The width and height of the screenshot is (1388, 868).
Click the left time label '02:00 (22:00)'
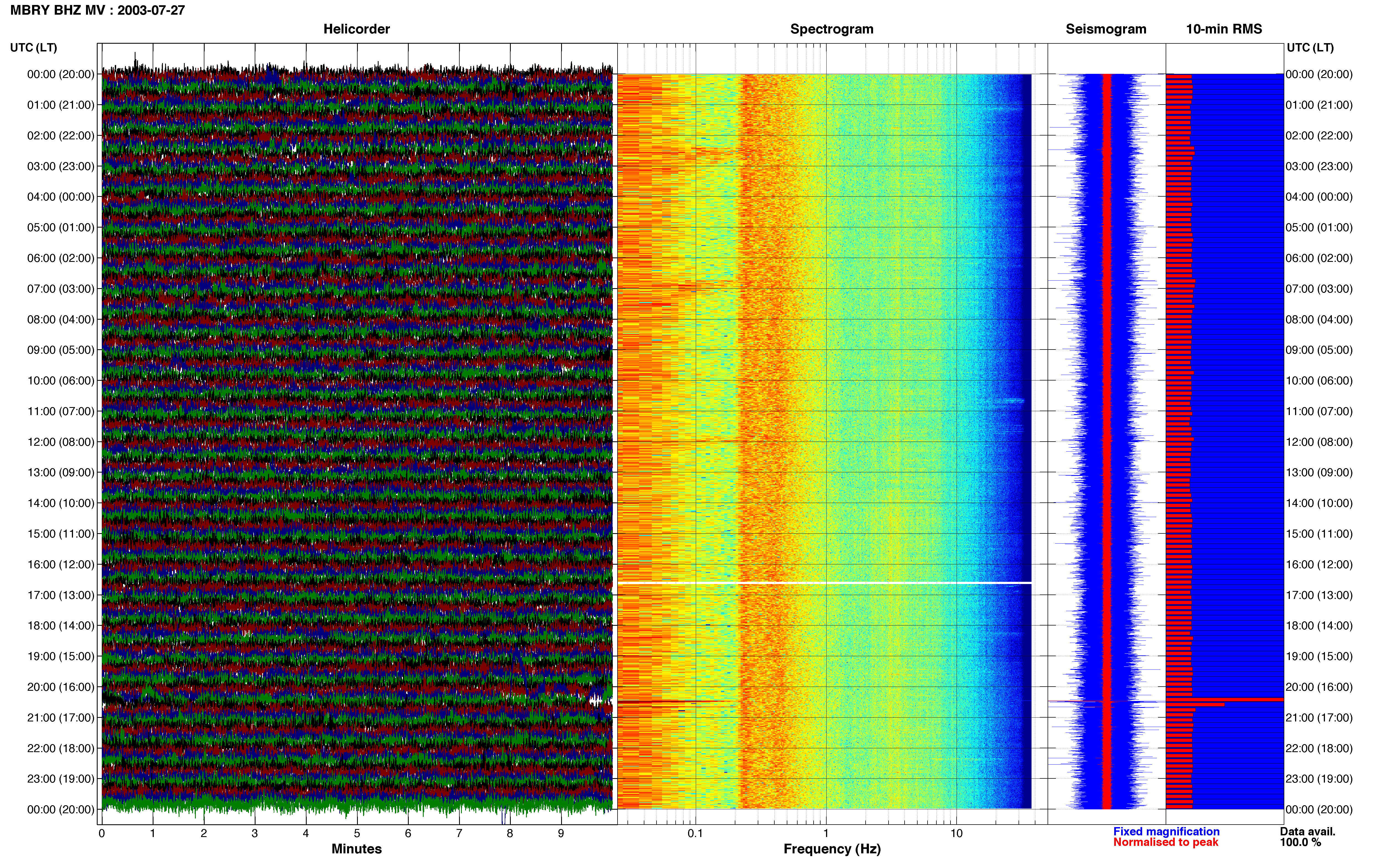pyautogui.click(x=61, y=135)
